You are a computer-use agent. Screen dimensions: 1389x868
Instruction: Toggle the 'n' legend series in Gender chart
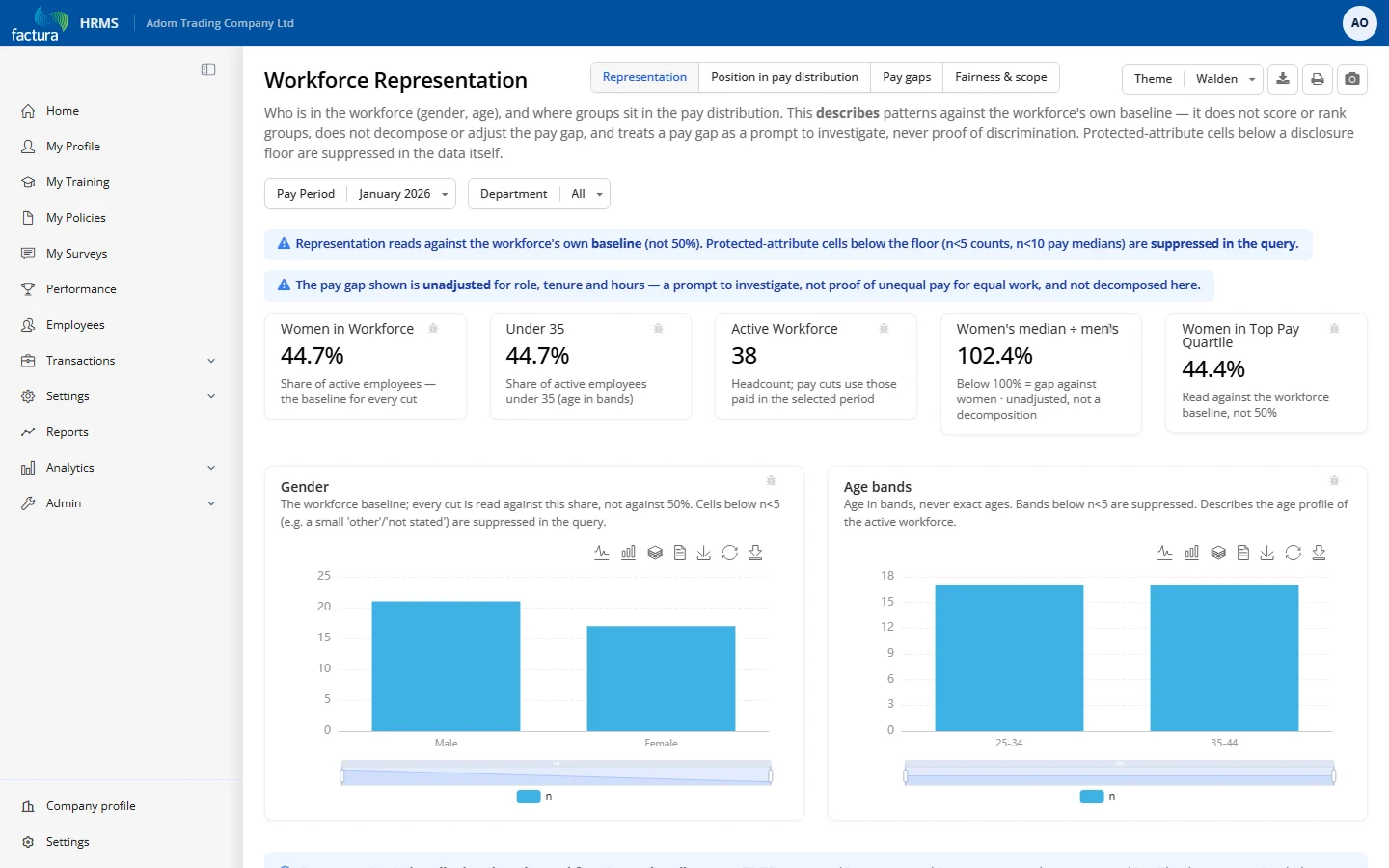click(x=534, y=797)
